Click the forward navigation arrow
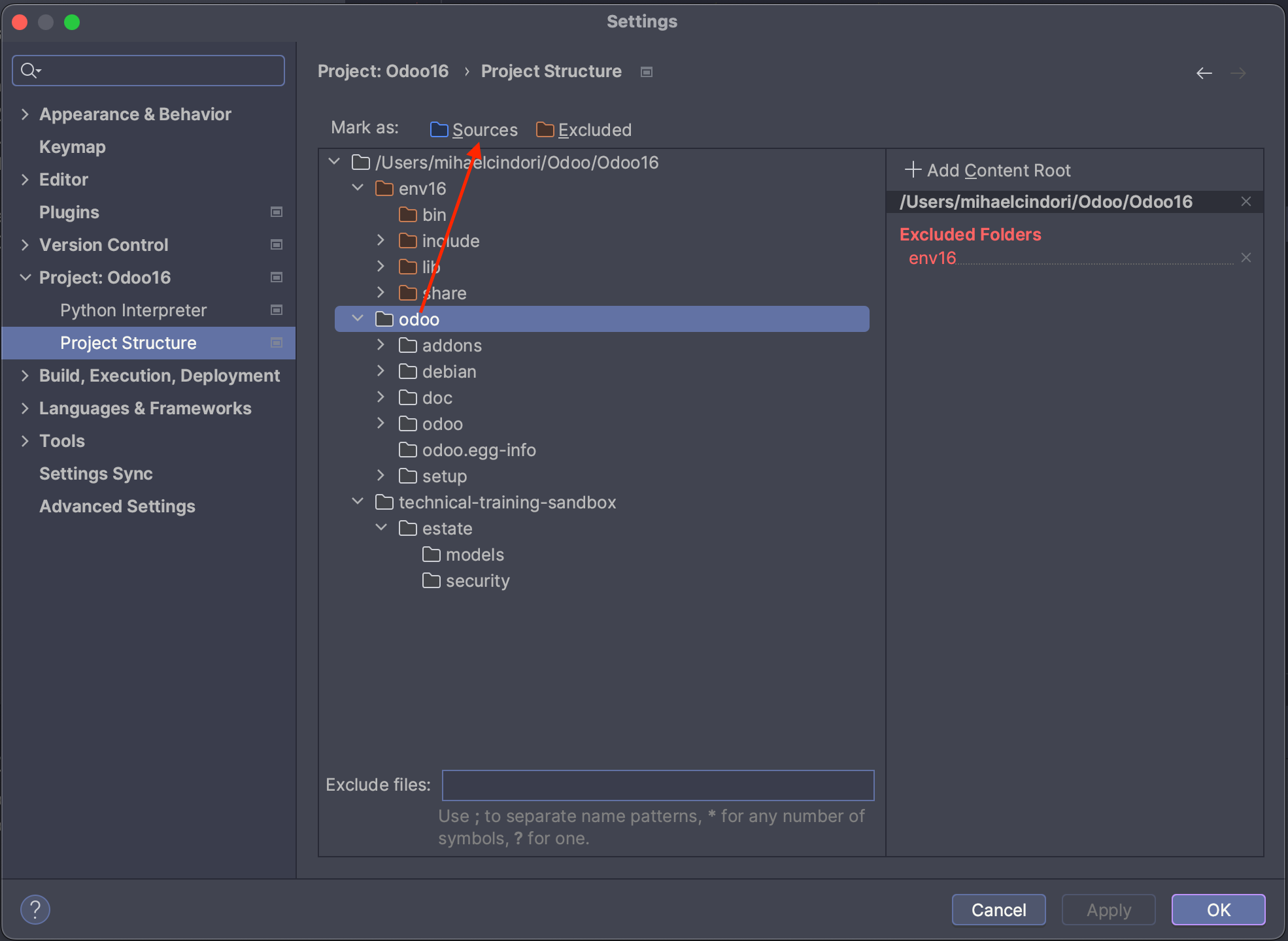 click(1238, 73)
